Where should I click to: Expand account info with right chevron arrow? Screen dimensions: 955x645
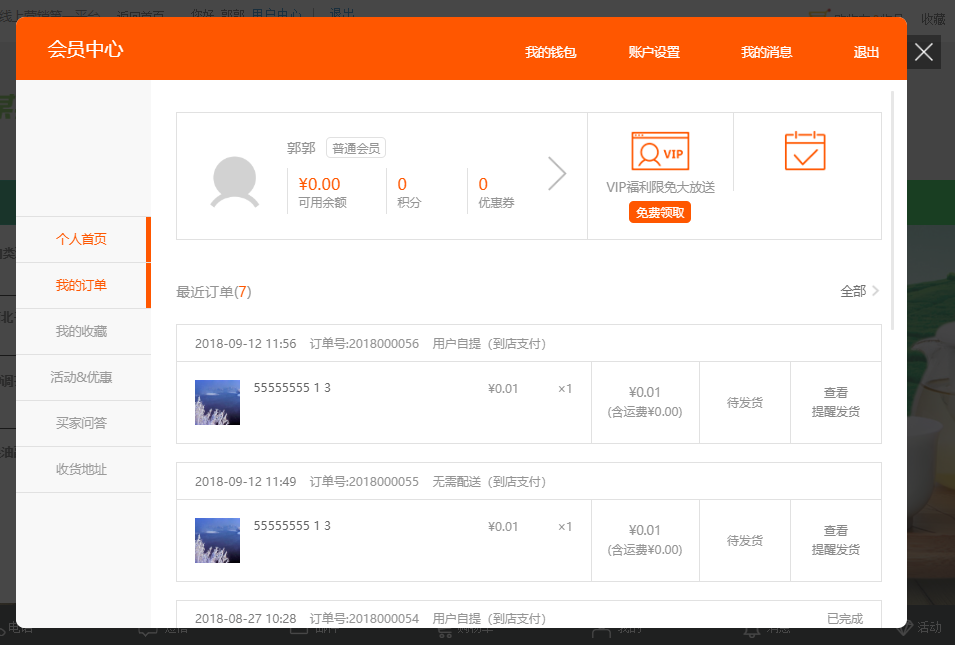click(x=557, y=174)
